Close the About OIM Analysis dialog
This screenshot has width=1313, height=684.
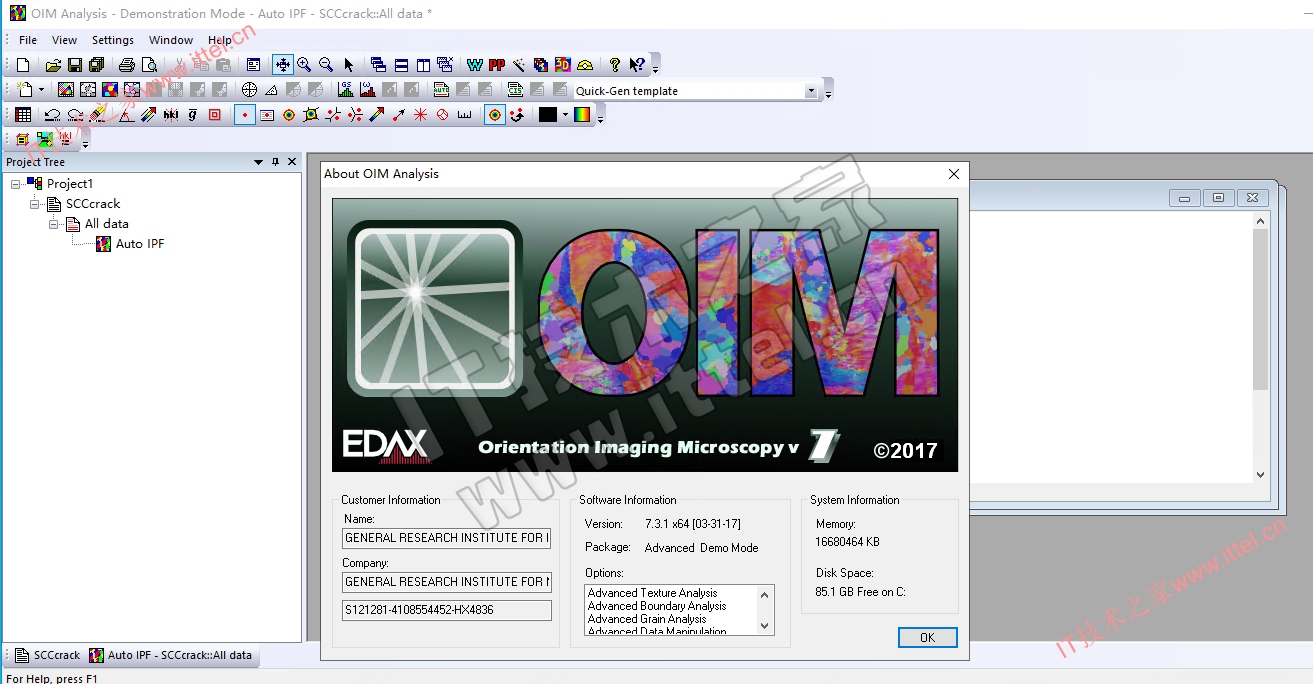(x=953, y=174)
